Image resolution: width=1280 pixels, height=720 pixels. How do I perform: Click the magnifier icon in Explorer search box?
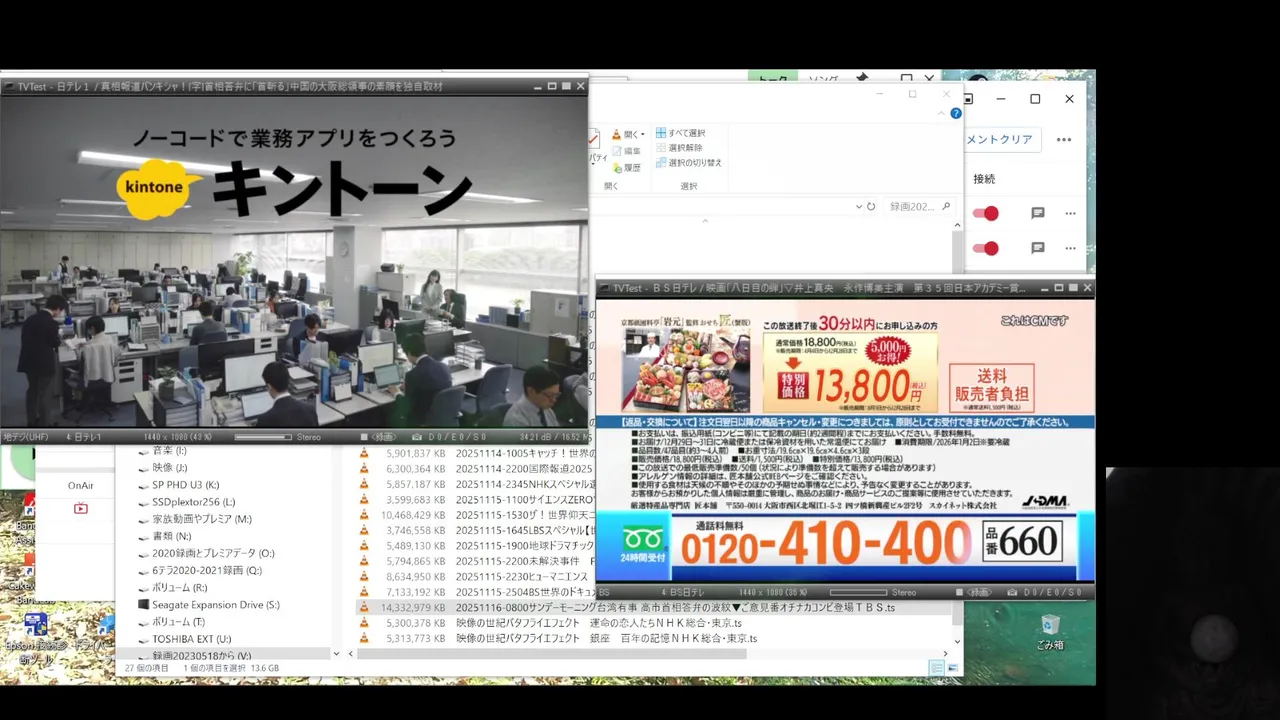(946, 206)
